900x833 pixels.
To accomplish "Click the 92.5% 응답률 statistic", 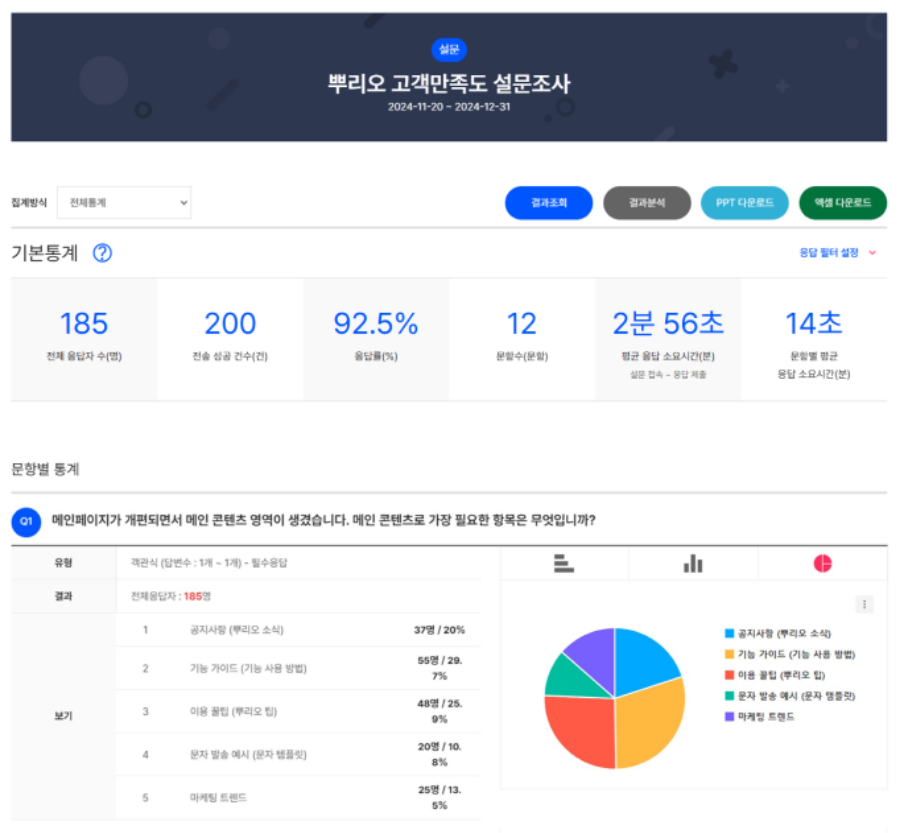I will pos(376,339).
